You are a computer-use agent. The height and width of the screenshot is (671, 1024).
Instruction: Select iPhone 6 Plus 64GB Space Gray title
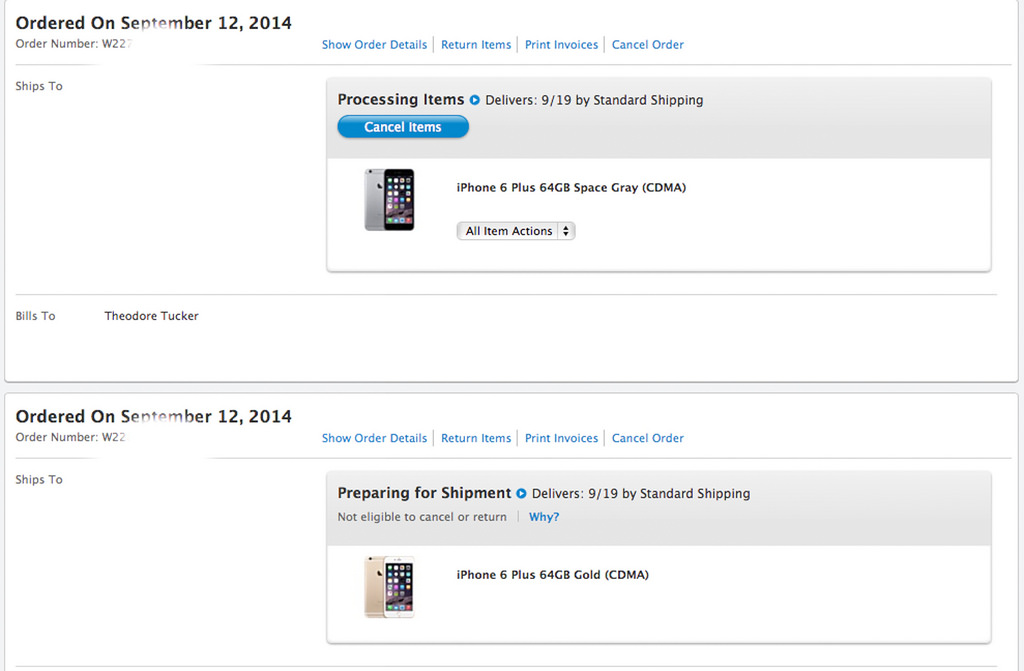pyautogui.click(x=571, y=188)
